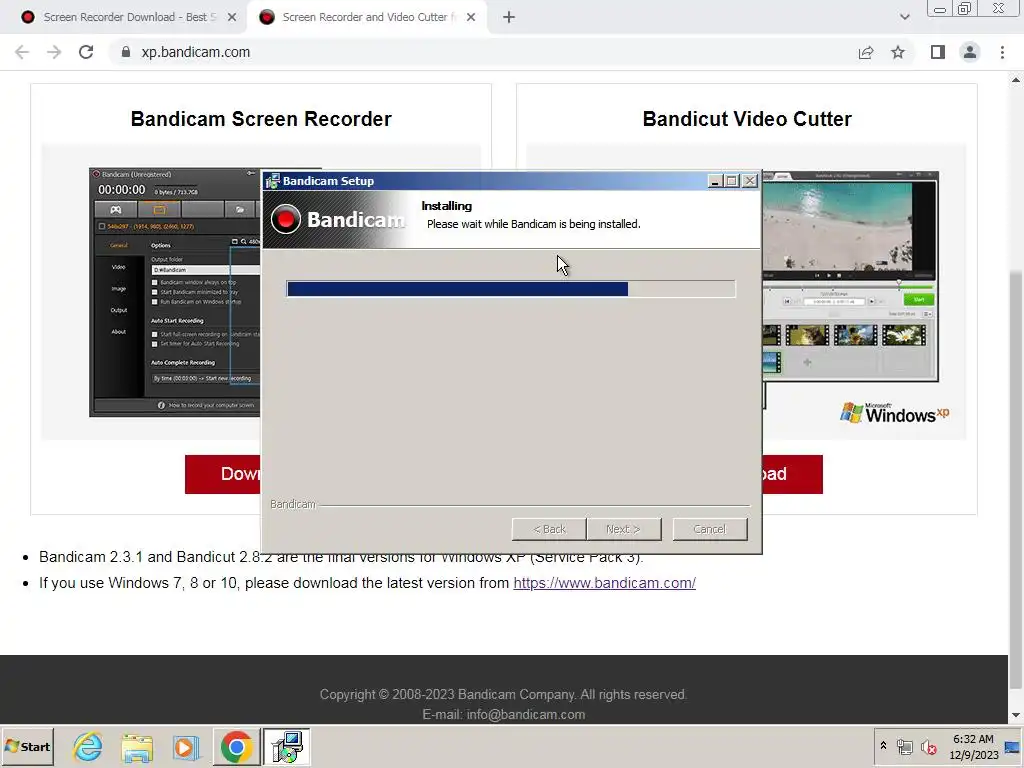Close the Screen Recorder and Video Cutter tab
Screen dimensions: 1024x768
pos(471,17)
